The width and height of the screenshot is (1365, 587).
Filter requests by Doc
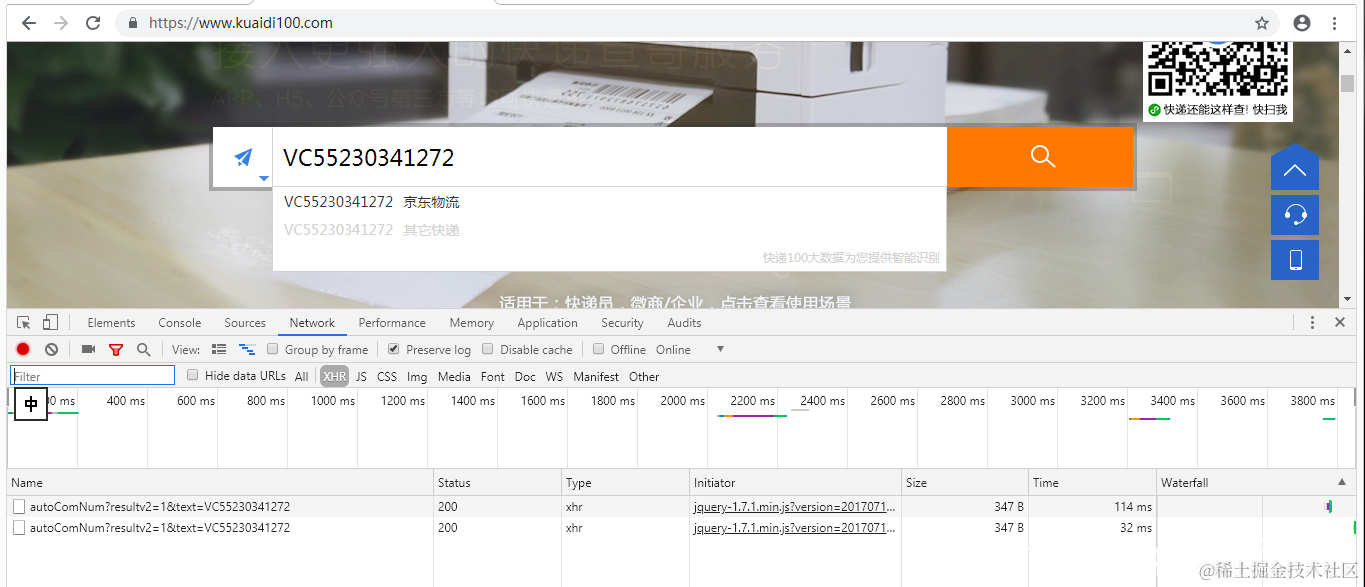tap(525, 377)
